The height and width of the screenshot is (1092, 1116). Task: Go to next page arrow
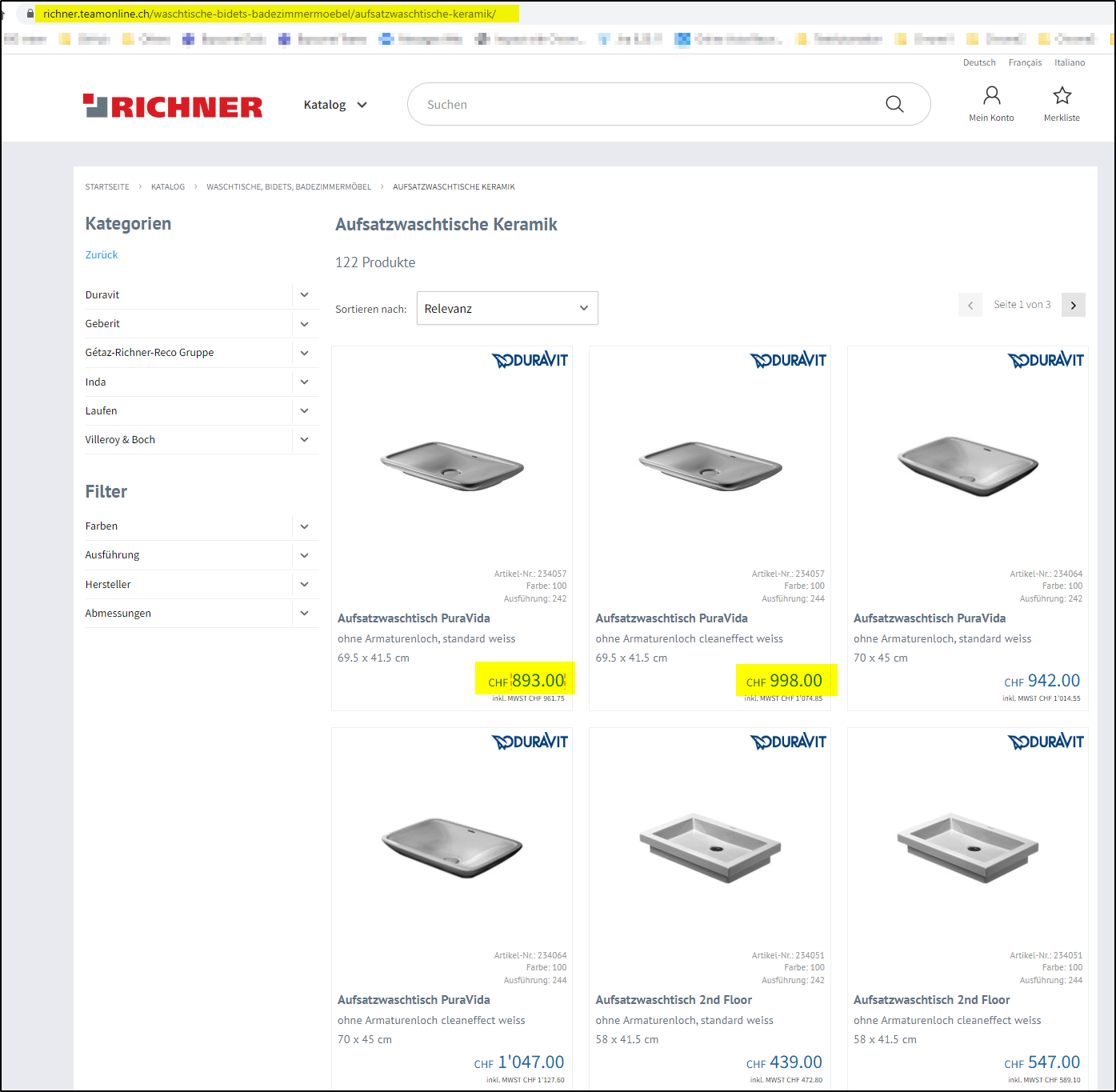(x=1073, y=305)
